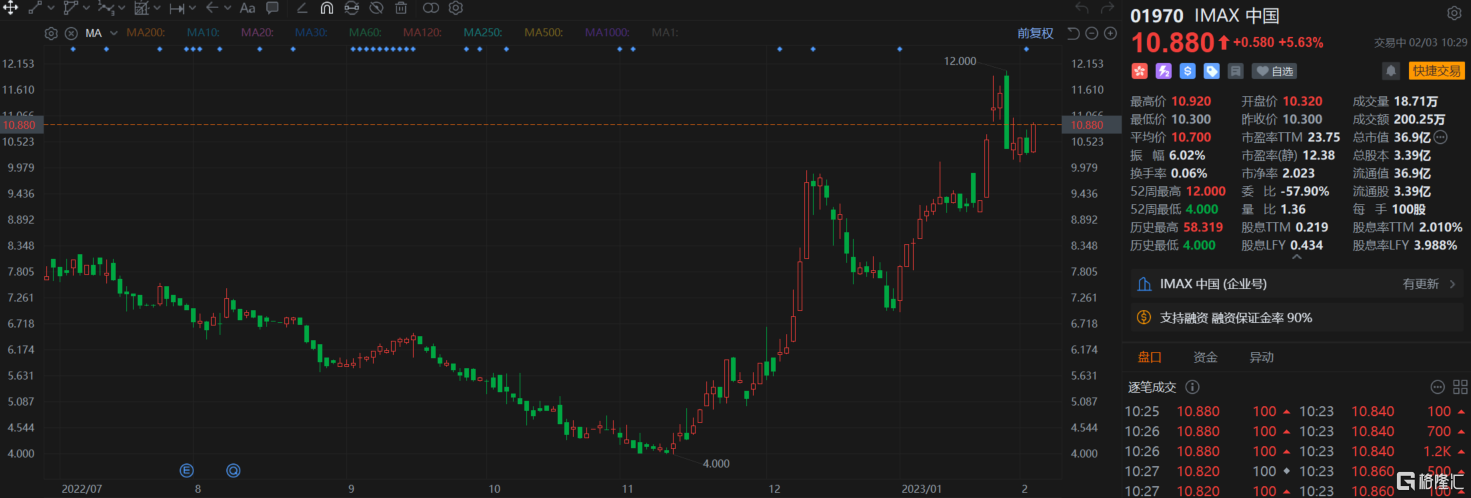Reset chart view with rotate arrow
Viewport: 1471px width, 498px height.
coord(1073,33)
